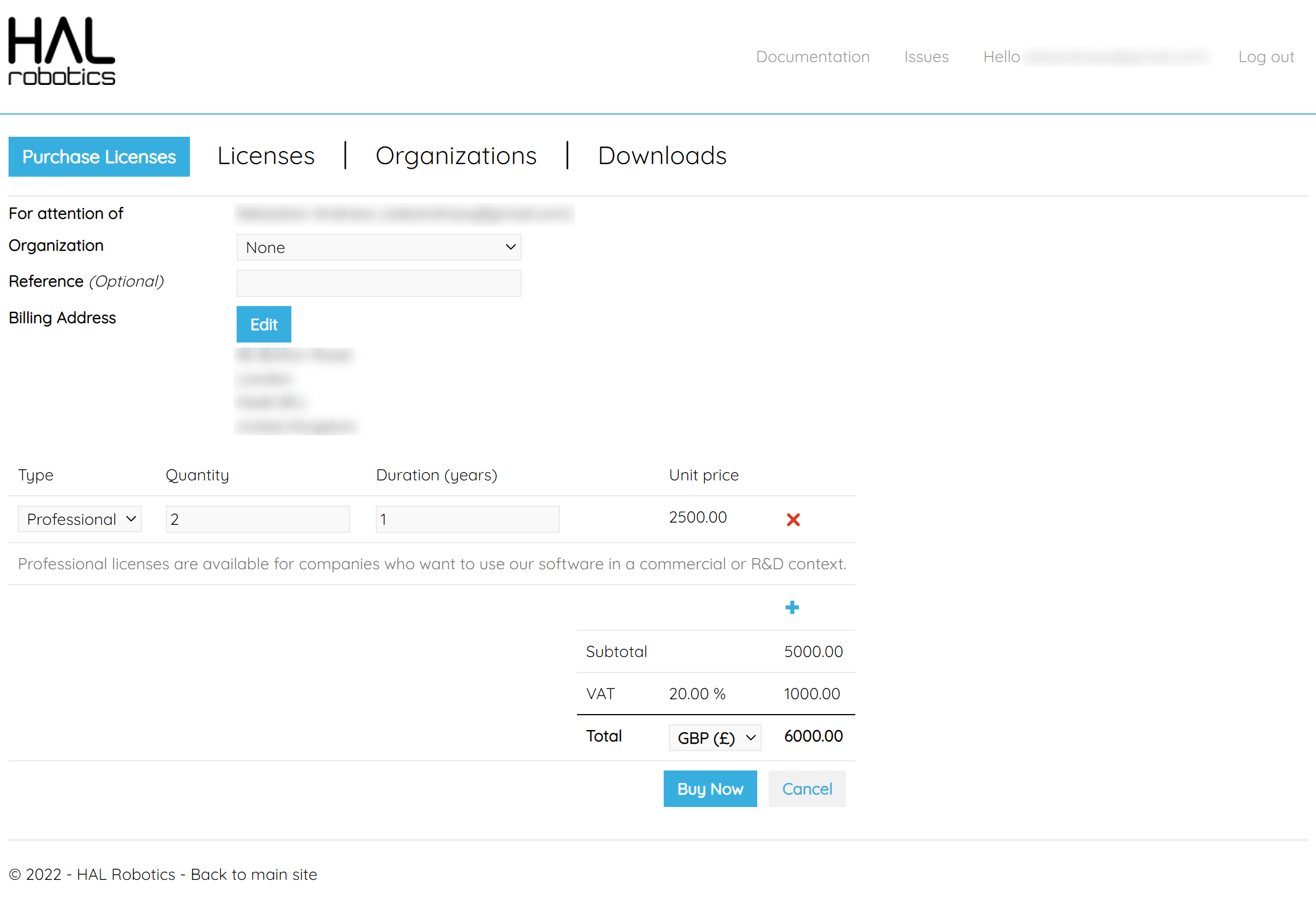This screenshot has width=1316, height=897.
Task: Click the Type column header
Action: (x=35, y=475)
